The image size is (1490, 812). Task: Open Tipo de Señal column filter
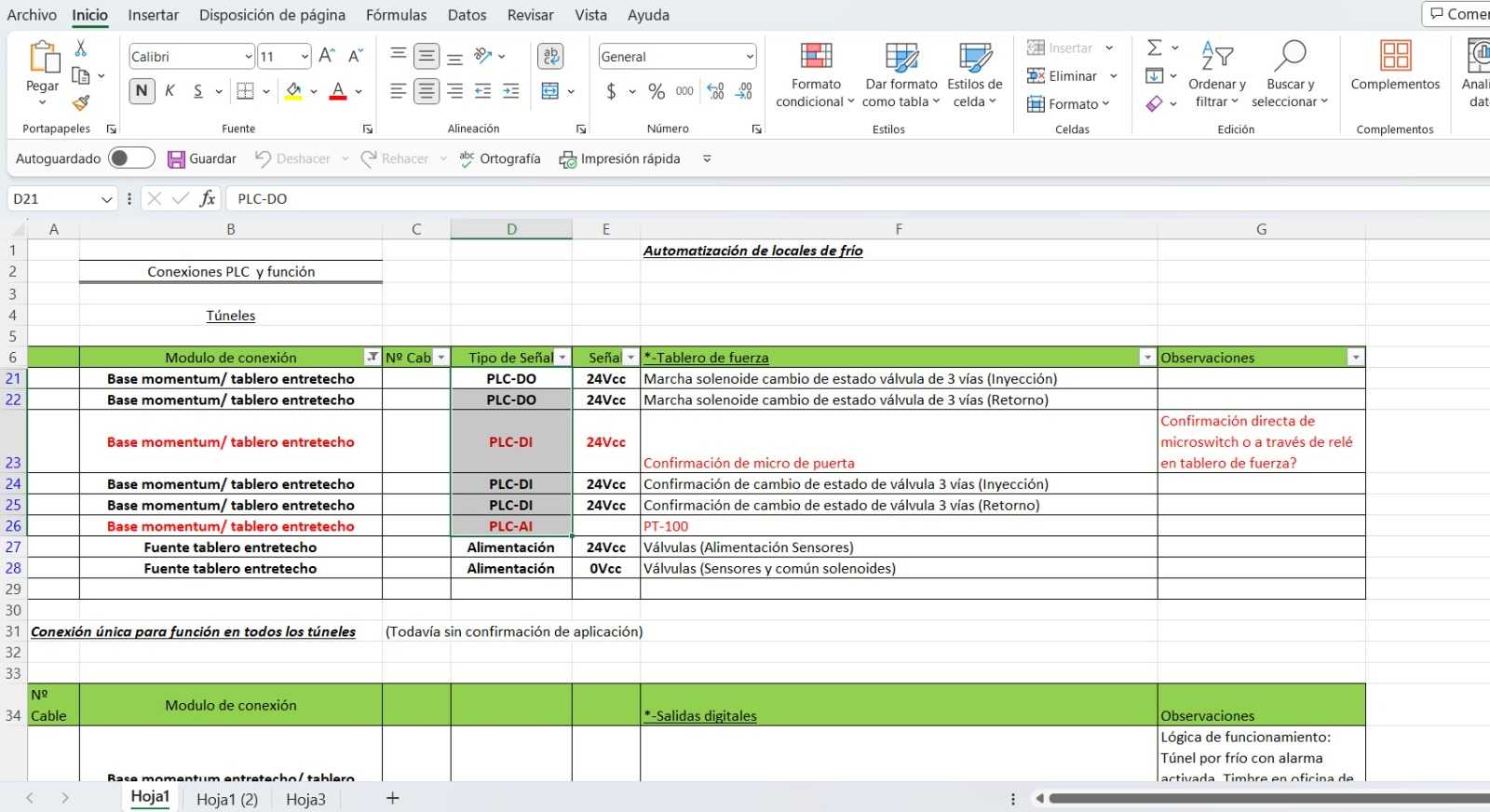(x=562, y=358)
